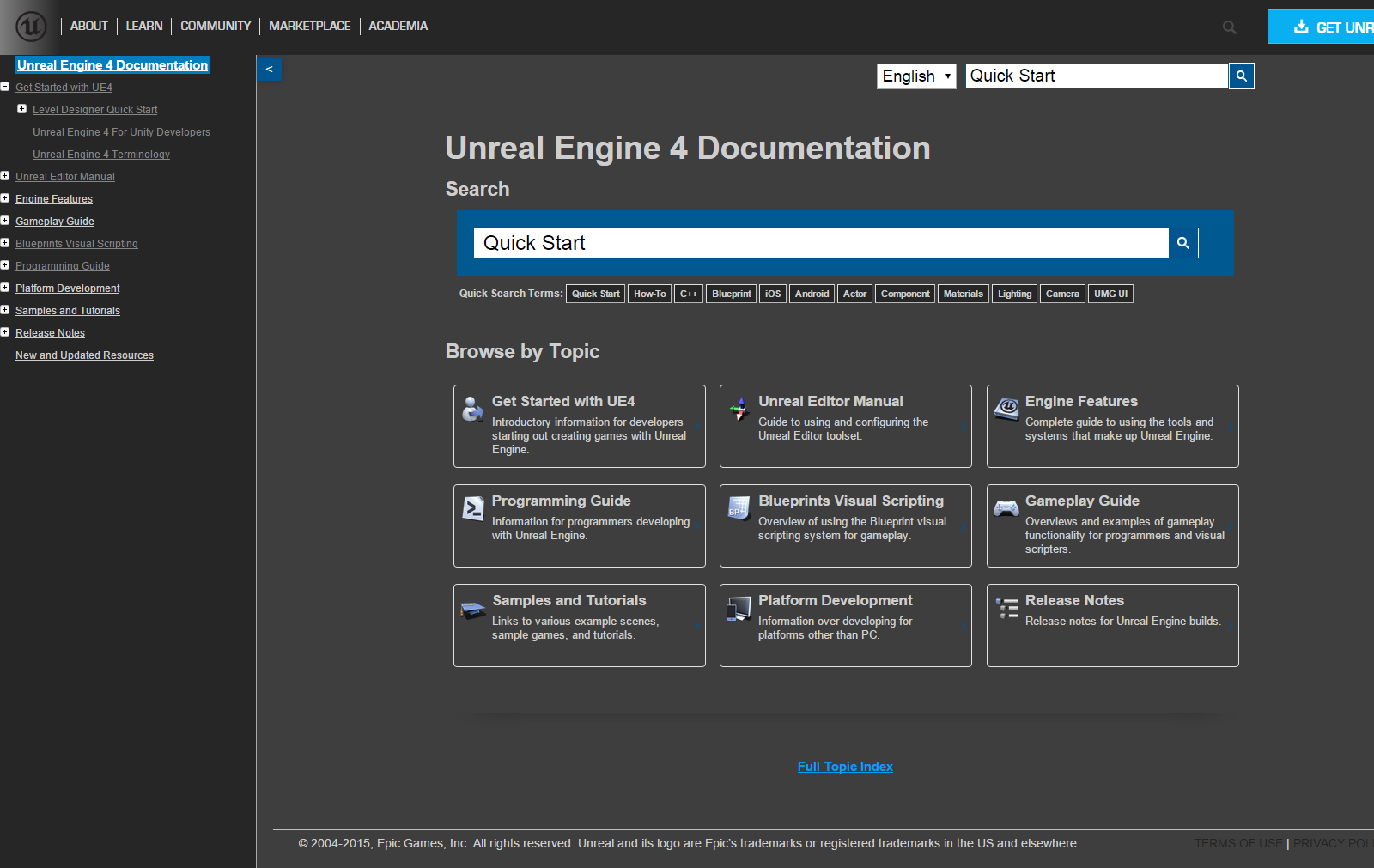Viewport: 1374px width, 868px height.
Task: Open the MARKETPLACE menu
Action: 310,27
